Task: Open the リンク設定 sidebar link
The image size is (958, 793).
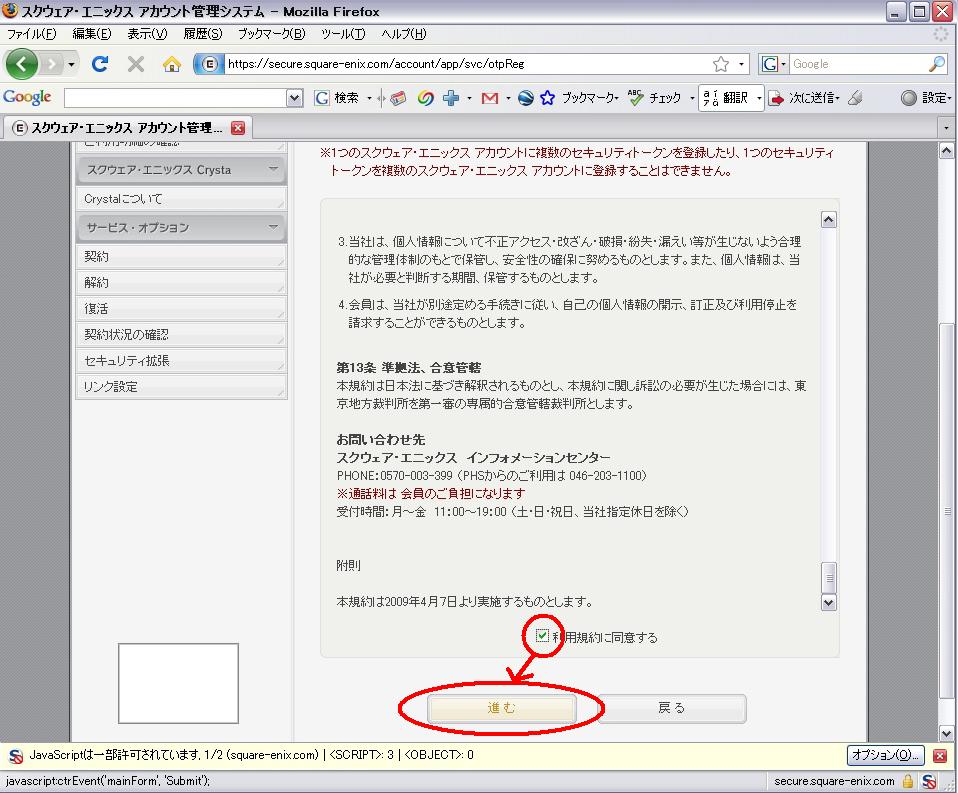Action: (x=181, y=387)
